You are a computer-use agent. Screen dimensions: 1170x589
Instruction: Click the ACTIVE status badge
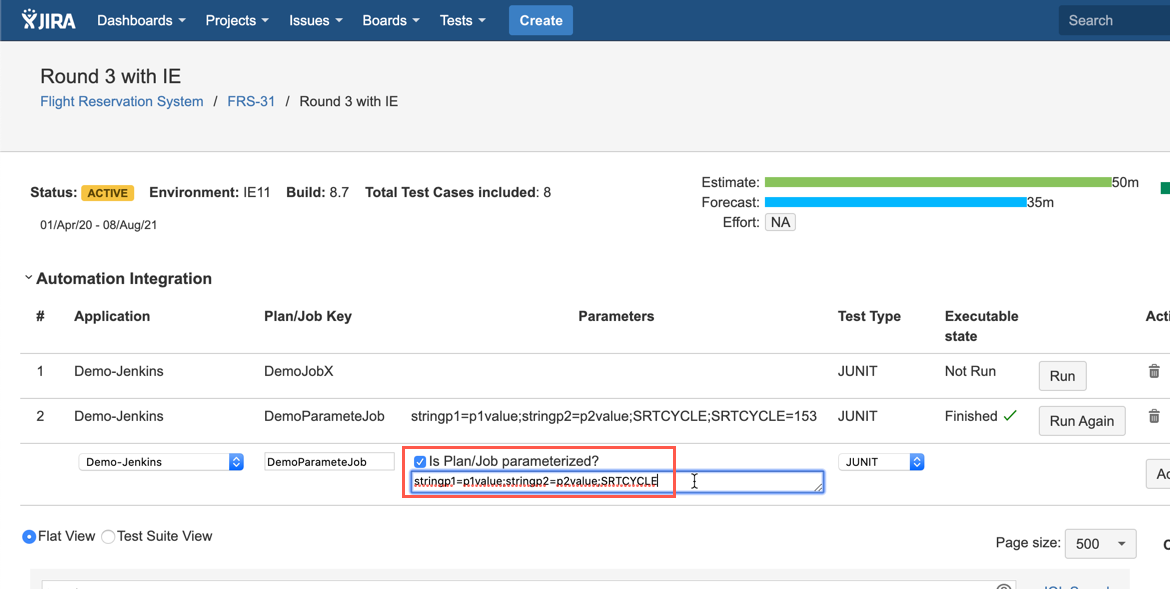coord(107,193)
